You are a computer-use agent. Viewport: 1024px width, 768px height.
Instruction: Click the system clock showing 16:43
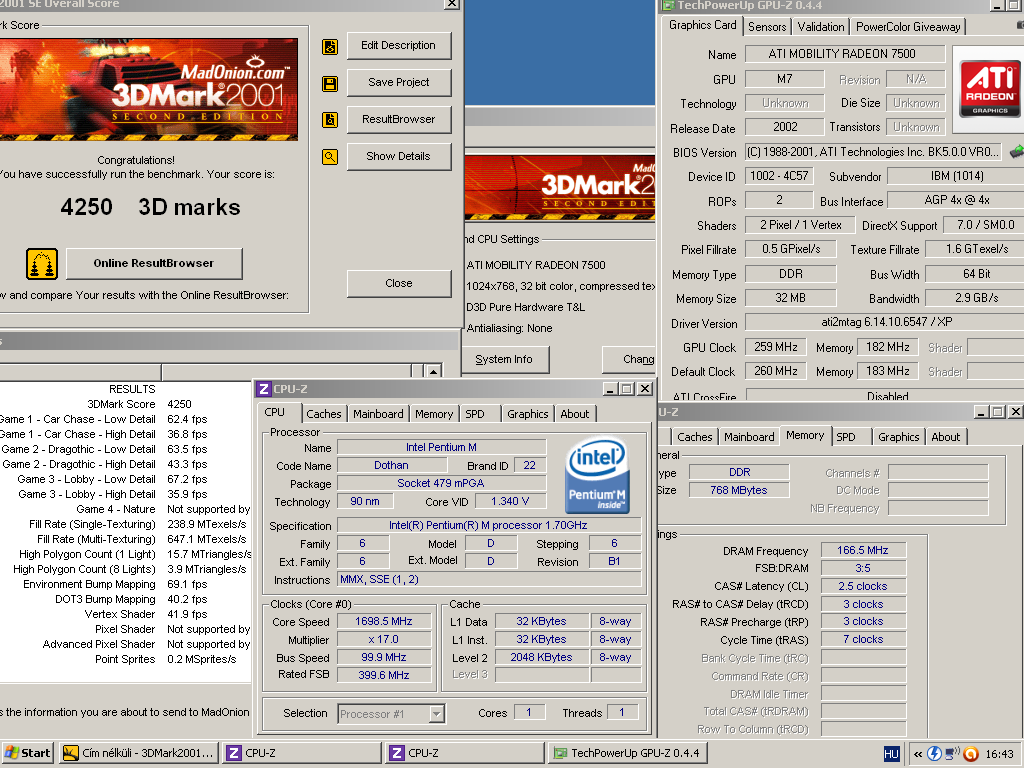point(999,754)
